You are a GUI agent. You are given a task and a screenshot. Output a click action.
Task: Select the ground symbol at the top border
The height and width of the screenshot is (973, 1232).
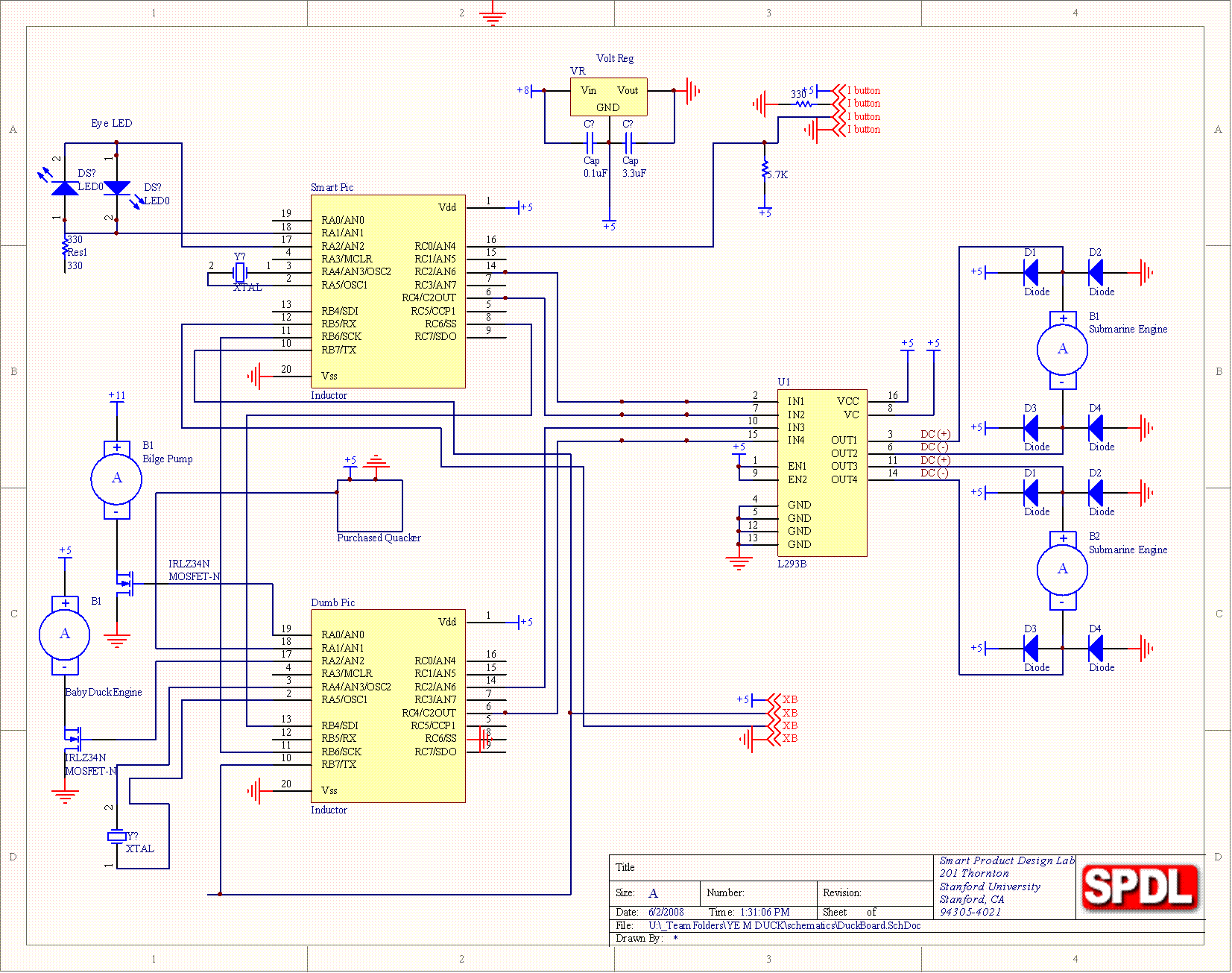click(492, 15)
